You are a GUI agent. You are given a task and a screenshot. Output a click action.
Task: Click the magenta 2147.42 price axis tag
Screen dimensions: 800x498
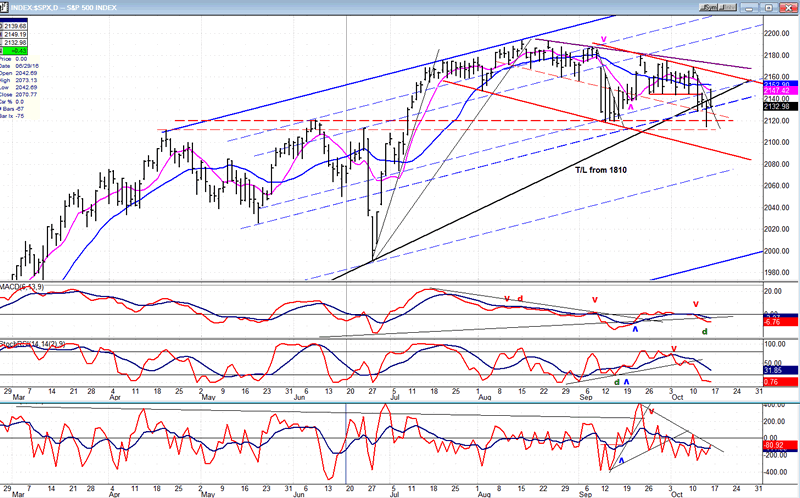776,90
